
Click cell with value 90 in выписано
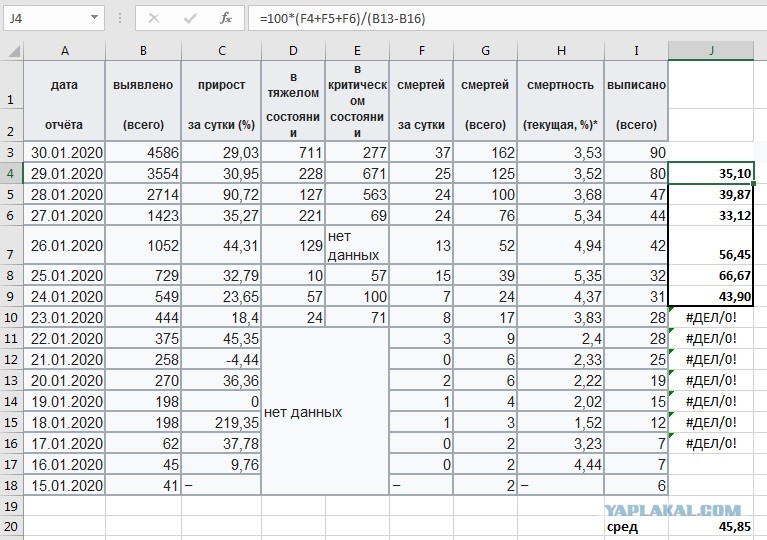coord(636,153)
